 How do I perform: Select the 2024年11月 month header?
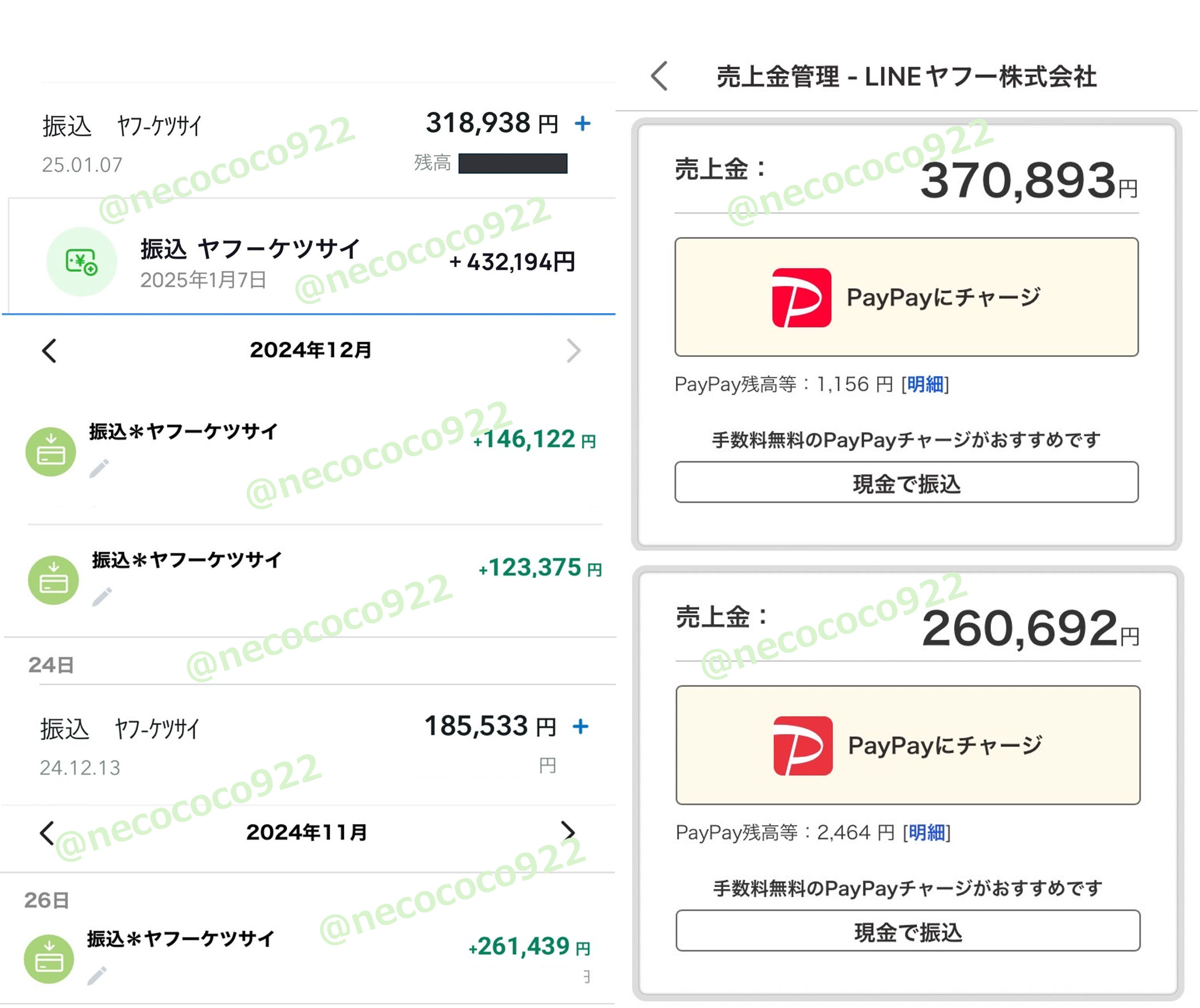307,832
